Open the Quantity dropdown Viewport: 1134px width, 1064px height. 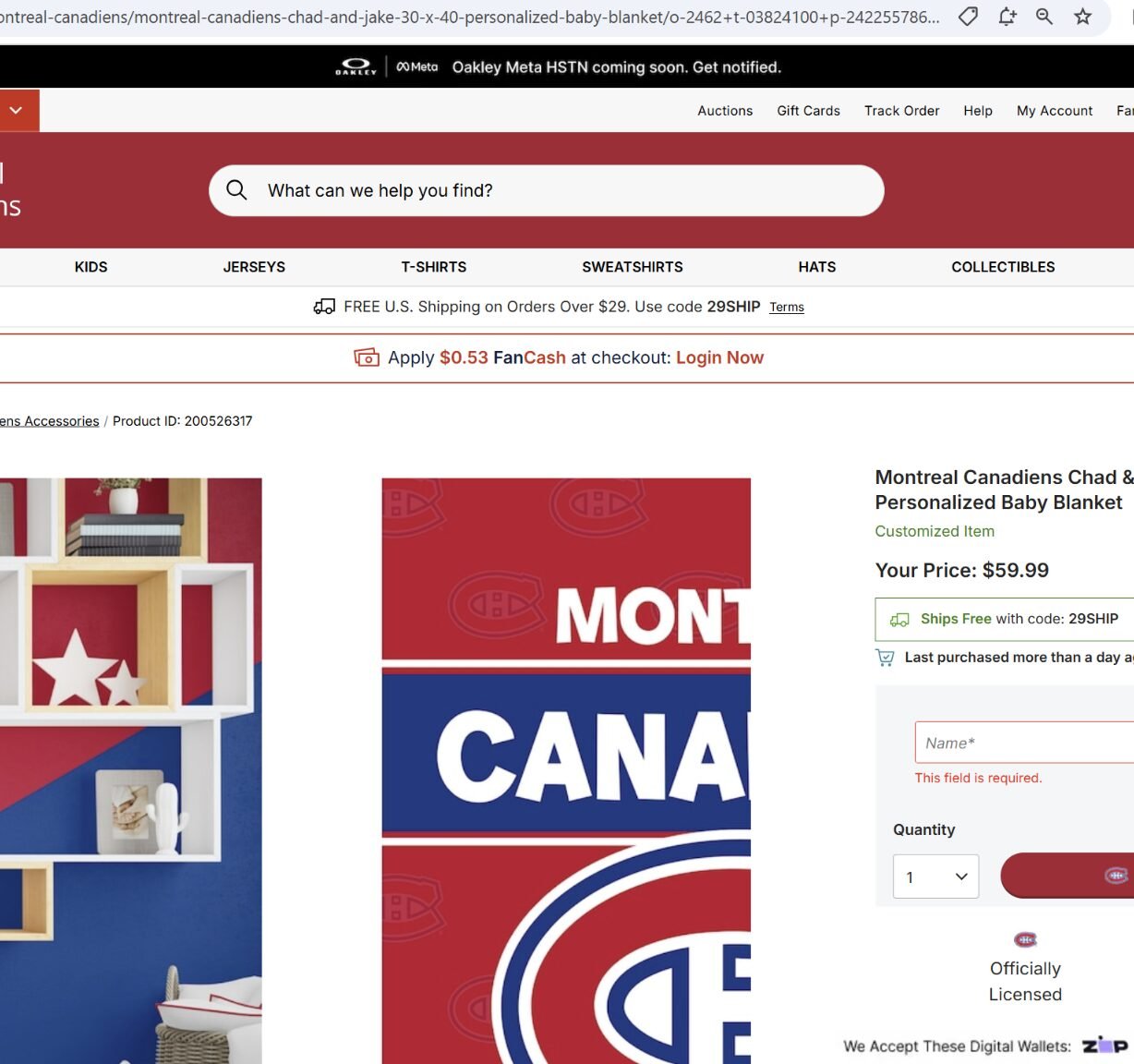[x=935, y=877]
